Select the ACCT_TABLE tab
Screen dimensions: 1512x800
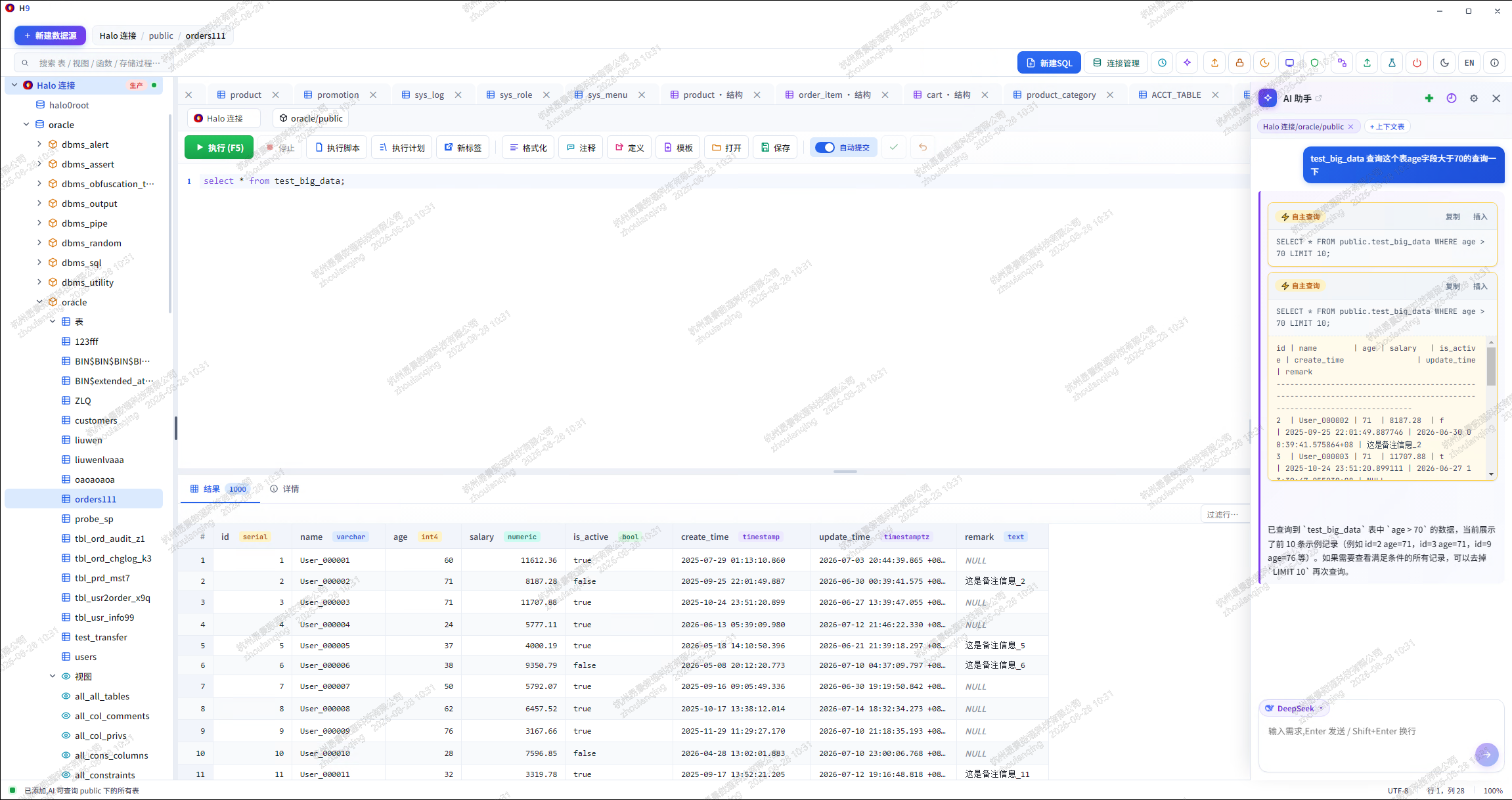tap(1176, 95)
